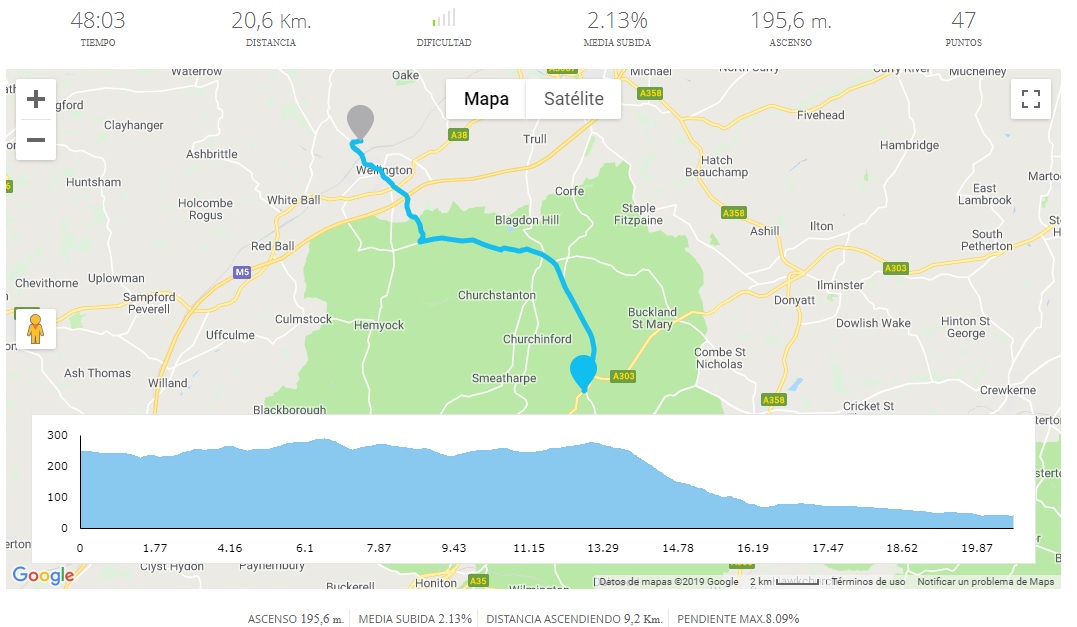Click the blue route end marker
Screen dimensions: 1077x627
583,371
